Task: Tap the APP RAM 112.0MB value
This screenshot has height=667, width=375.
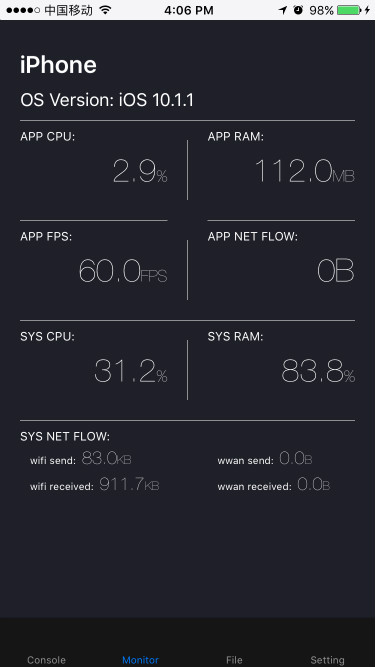Action: click(x=305, y=172)
